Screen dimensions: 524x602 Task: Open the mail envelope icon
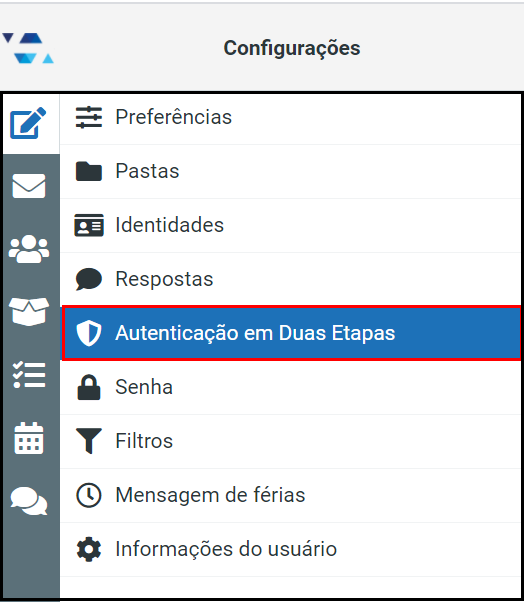click(29, 186)
